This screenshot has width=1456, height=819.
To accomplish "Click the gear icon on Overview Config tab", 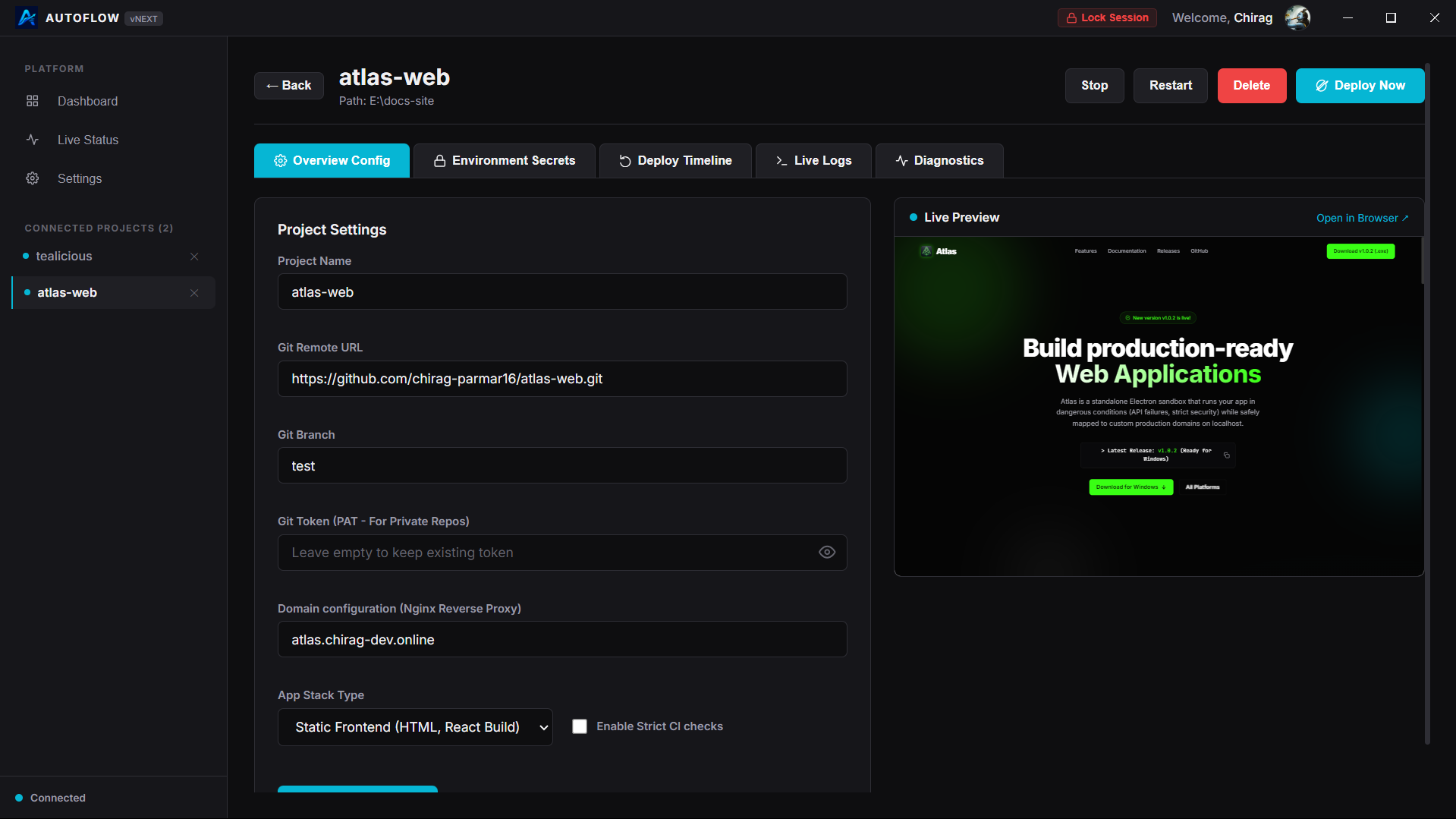I will [281, 161].
